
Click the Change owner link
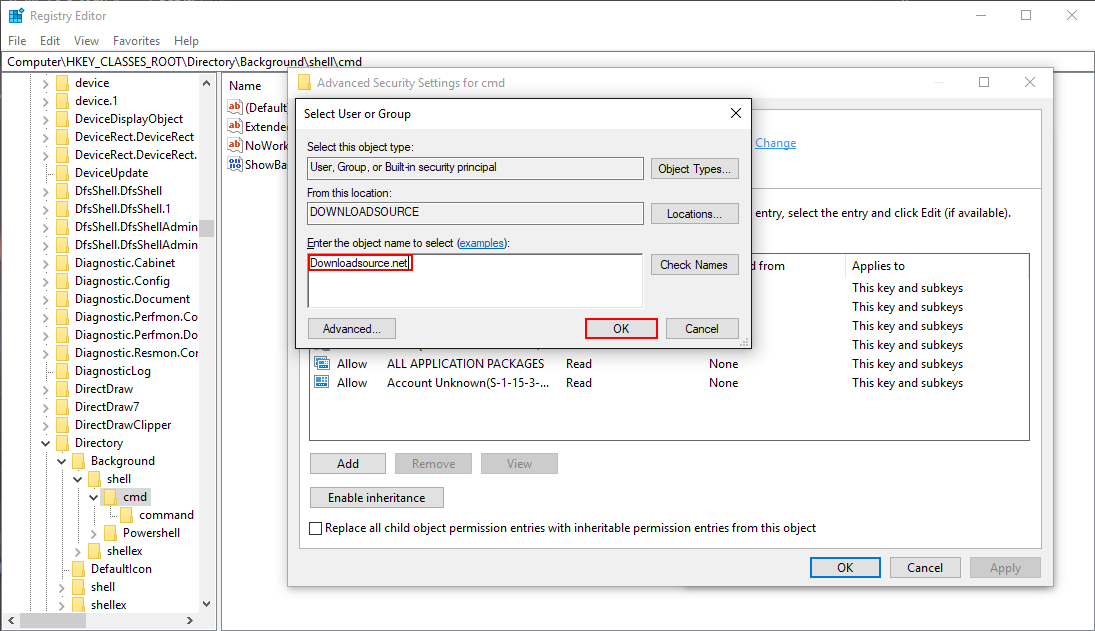tap(775, 142)
